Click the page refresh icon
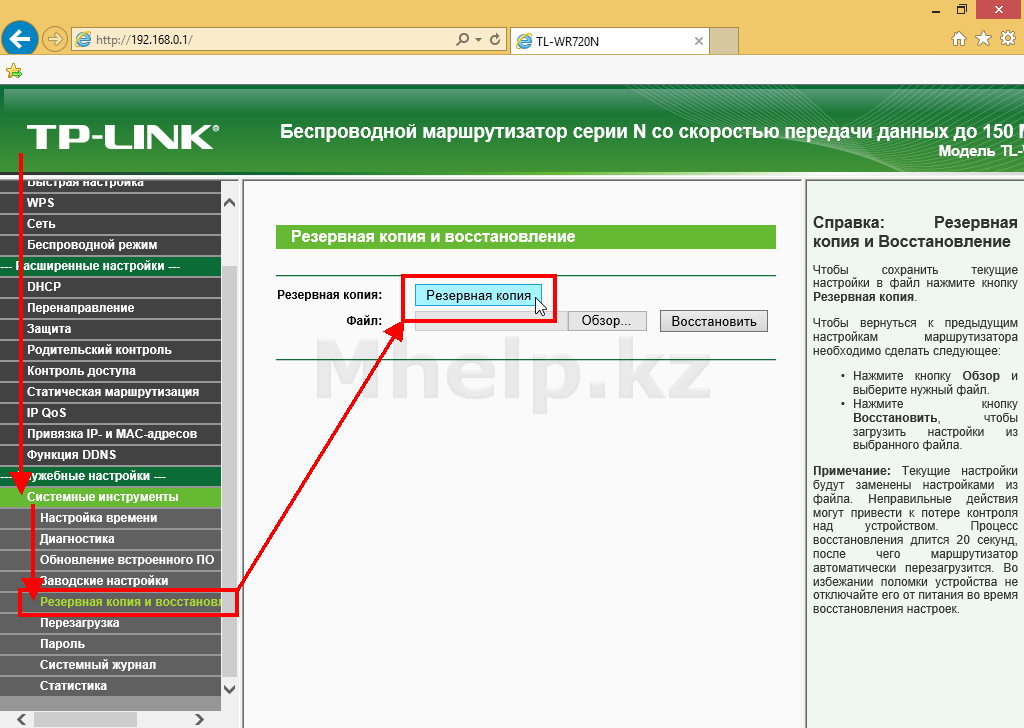The image size is (1024, 728). click(495, 40)
